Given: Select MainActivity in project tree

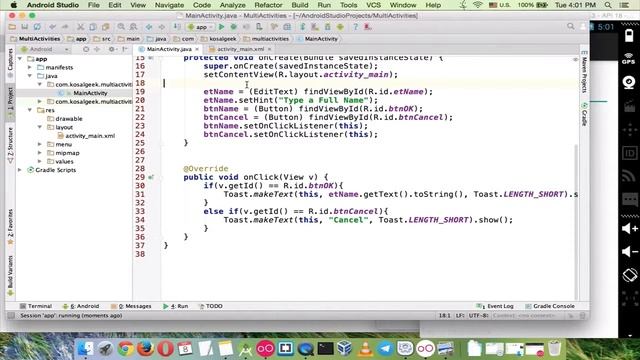Looking at the screenshot, I should (x=90, y=93).
